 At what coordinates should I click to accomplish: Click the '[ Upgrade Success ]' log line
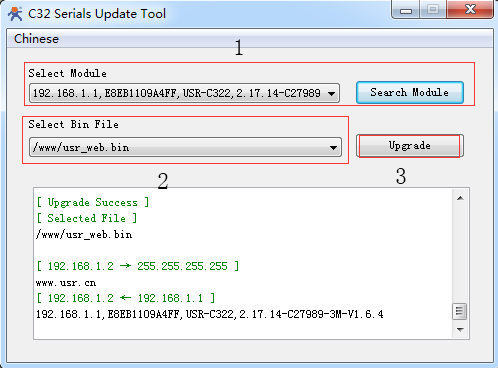click(93, 202)
